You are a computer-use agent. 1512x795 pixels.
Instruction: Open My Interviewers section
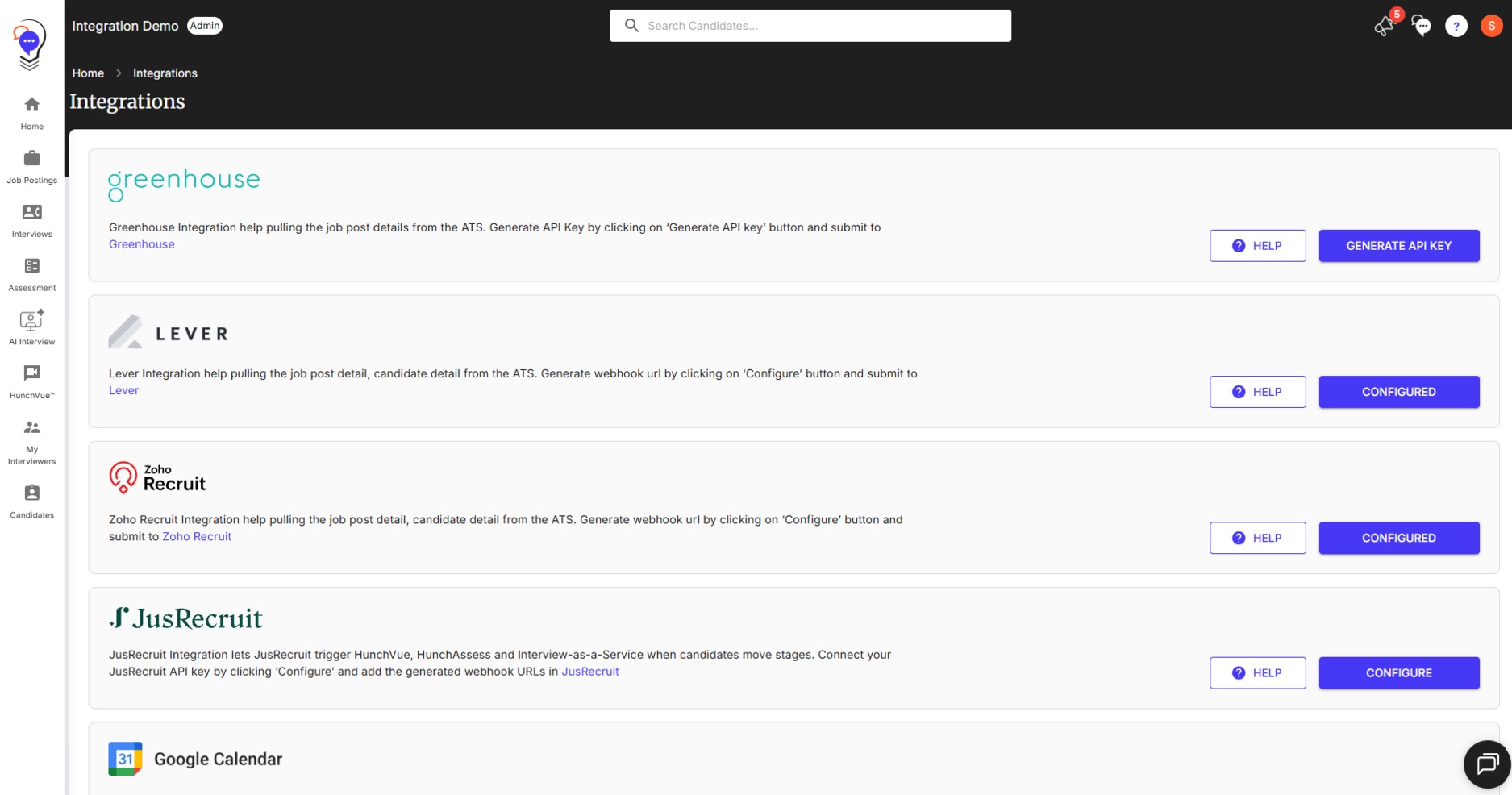tap(32, 442)
